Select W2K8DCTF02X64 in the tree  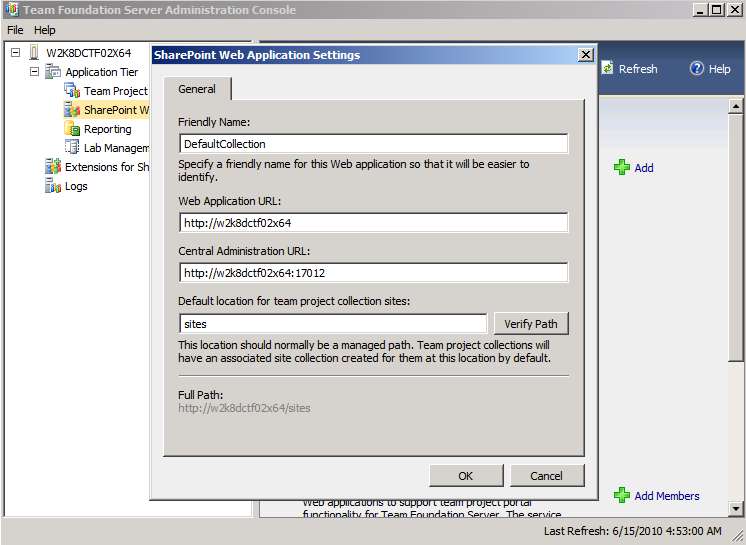pos(88,53)
